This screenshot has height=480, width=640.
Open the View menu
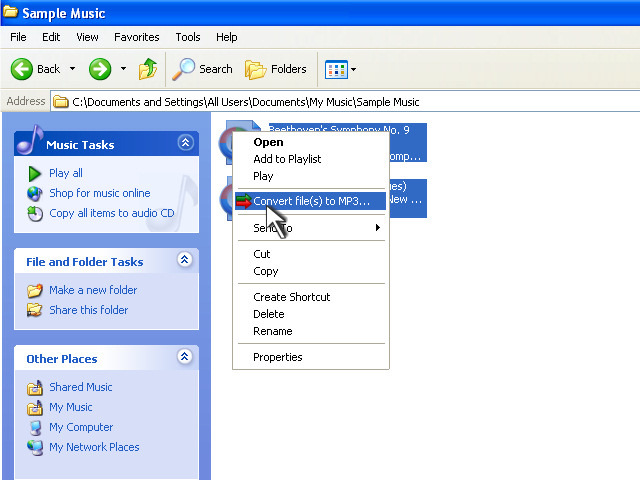87,37
